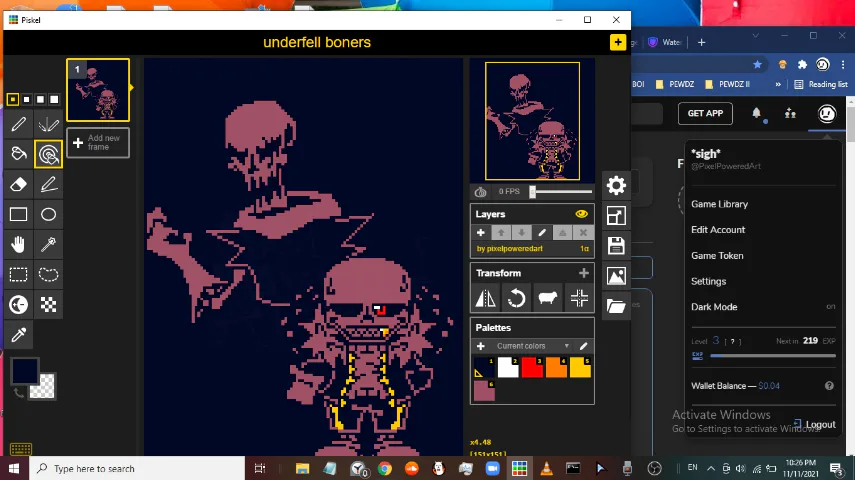
Task: Select the Paint bucket tool
Action: click(x=19, y=154)
